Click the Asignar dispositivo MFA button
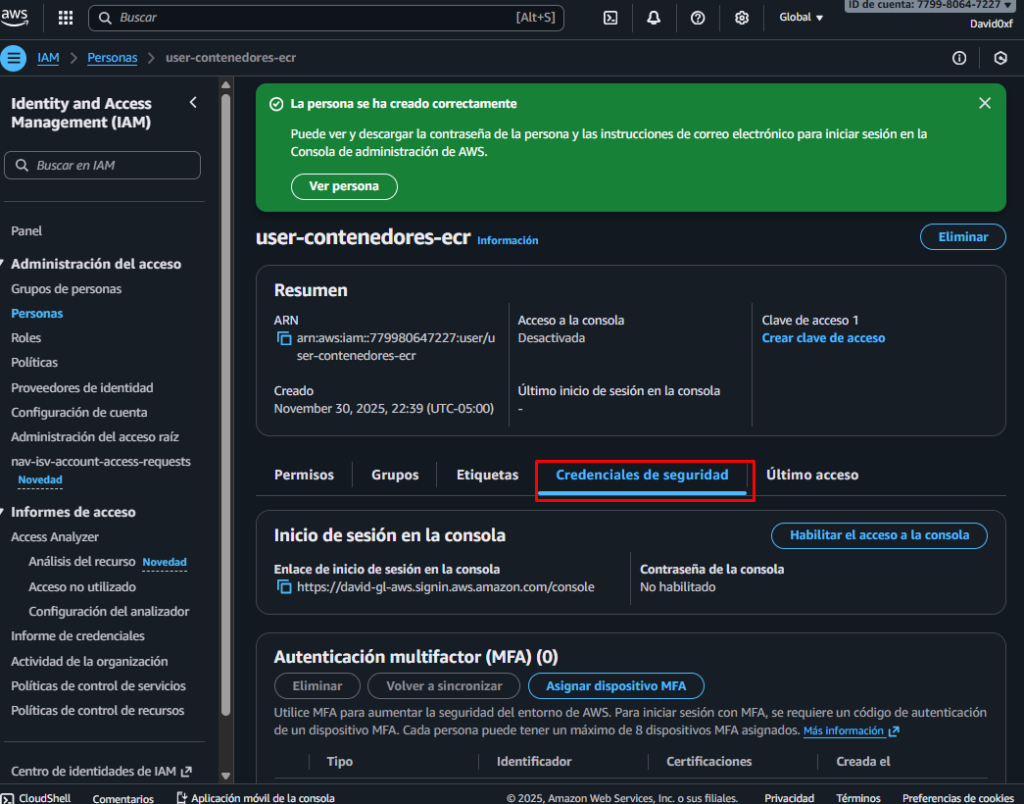Image resolution: width=1024 pixels, height=804 pixels. [x=616, y=686]
